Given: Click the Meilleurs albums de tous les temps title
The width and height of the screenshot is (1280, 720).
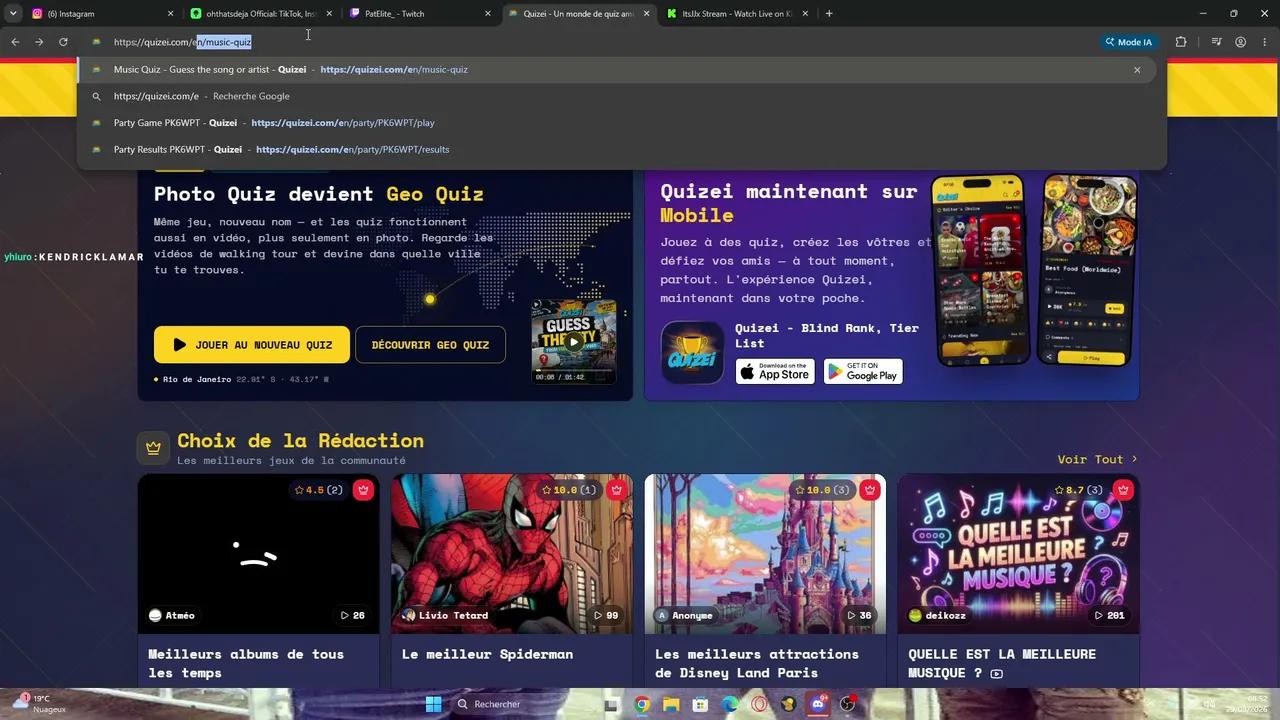Looking at the screenshot, I should (246, 663).
